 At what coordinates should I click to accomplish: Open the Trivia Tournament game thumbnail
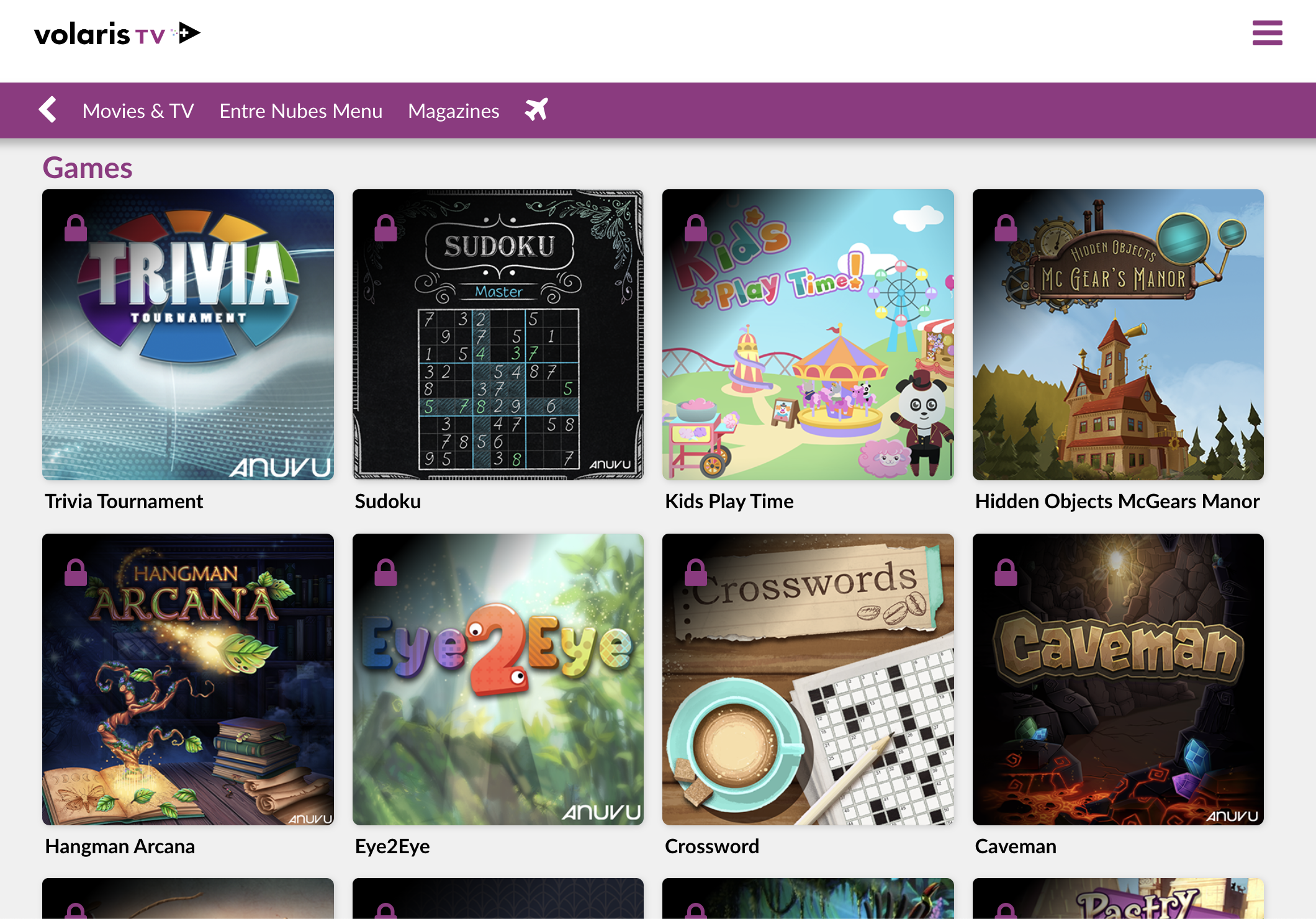click(188, 334)
